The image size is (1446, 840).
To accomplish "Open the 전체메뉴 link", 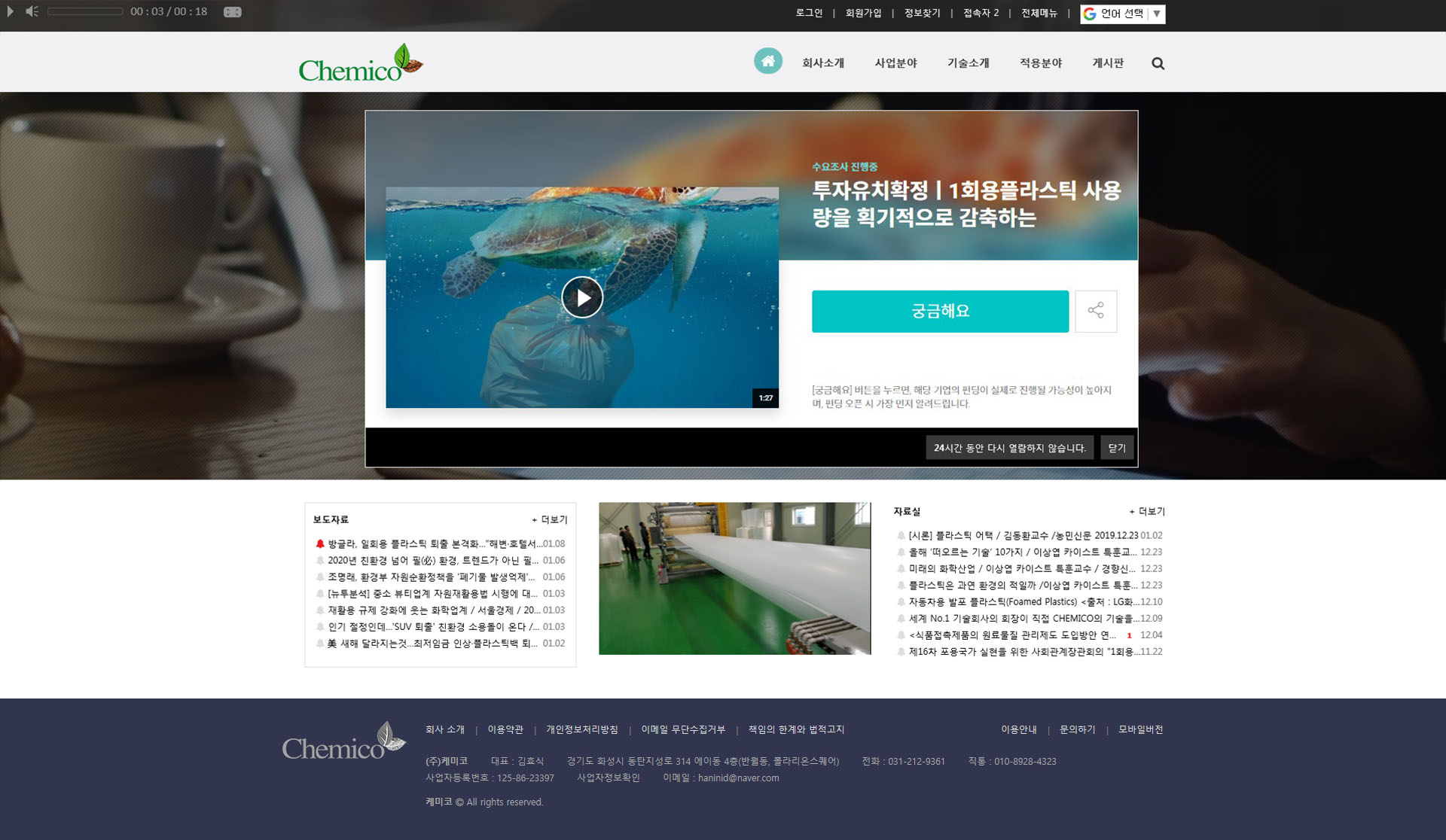I will tap(1039, 13).
